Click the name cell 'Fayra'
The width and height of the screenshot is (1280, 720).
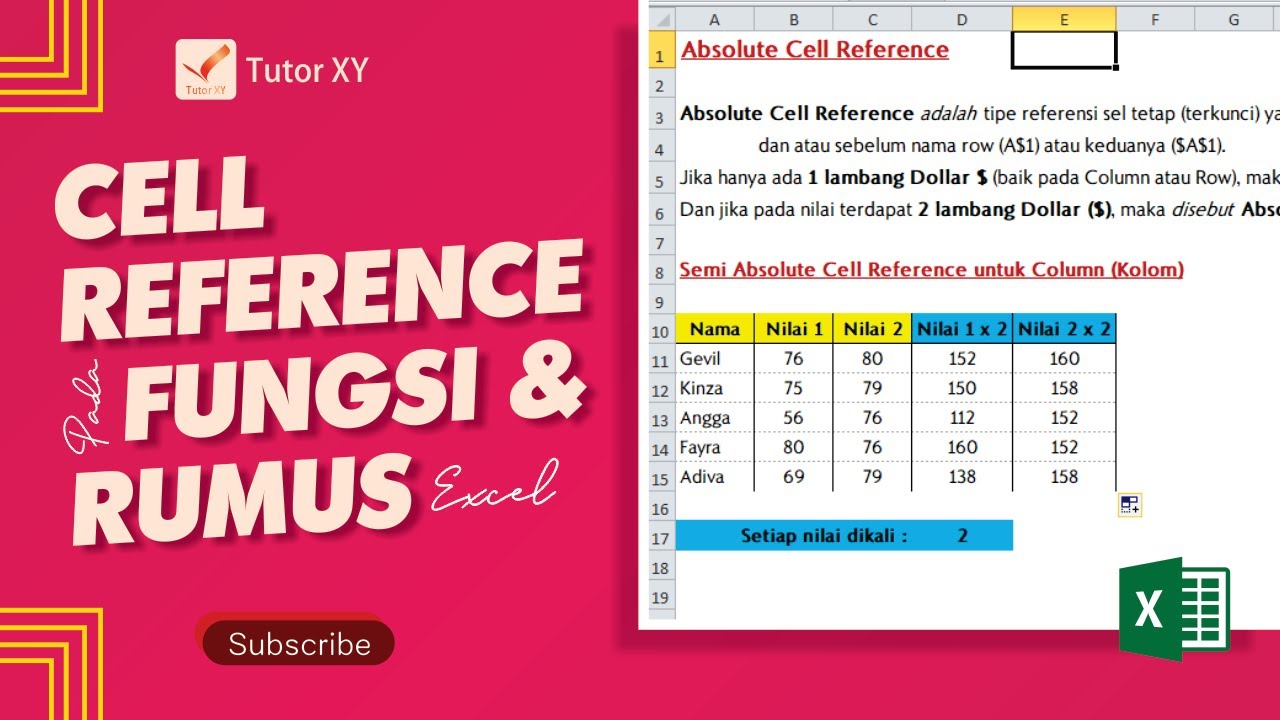coord(715,447)
